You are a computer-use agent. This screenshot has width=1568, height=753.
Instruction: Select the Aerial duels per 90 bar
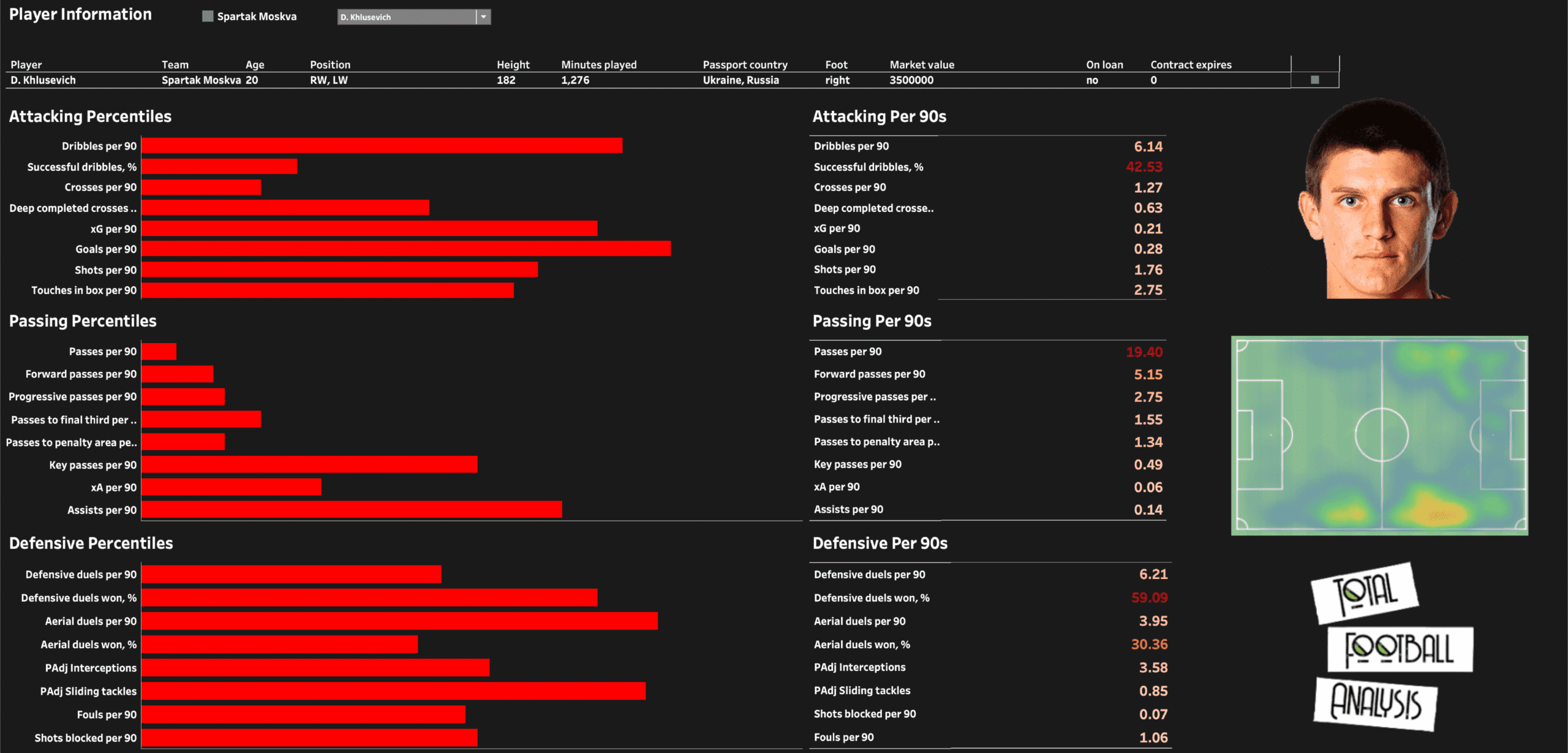click(x=399, y=621)
